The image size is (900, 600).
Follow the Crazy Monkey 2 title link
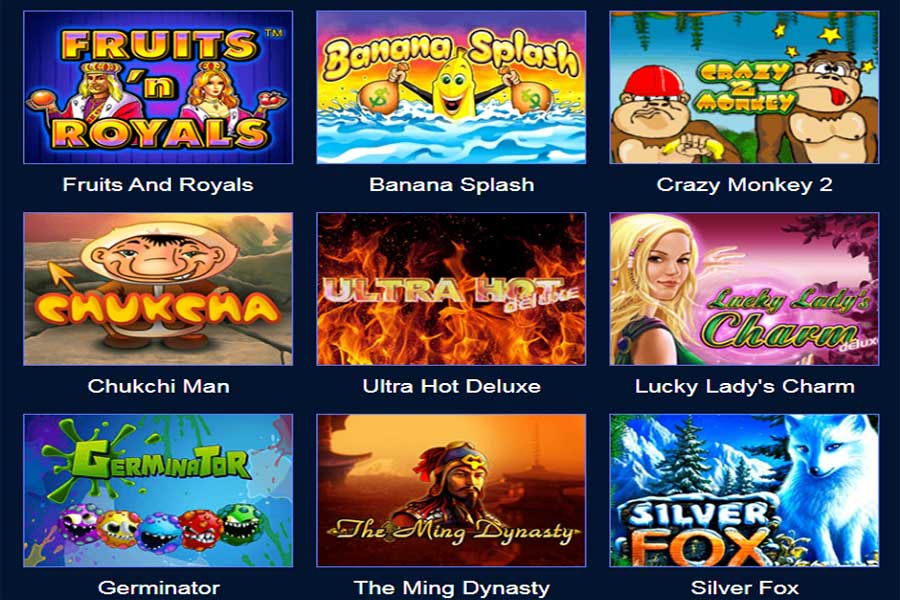click(x=744, y=185)
